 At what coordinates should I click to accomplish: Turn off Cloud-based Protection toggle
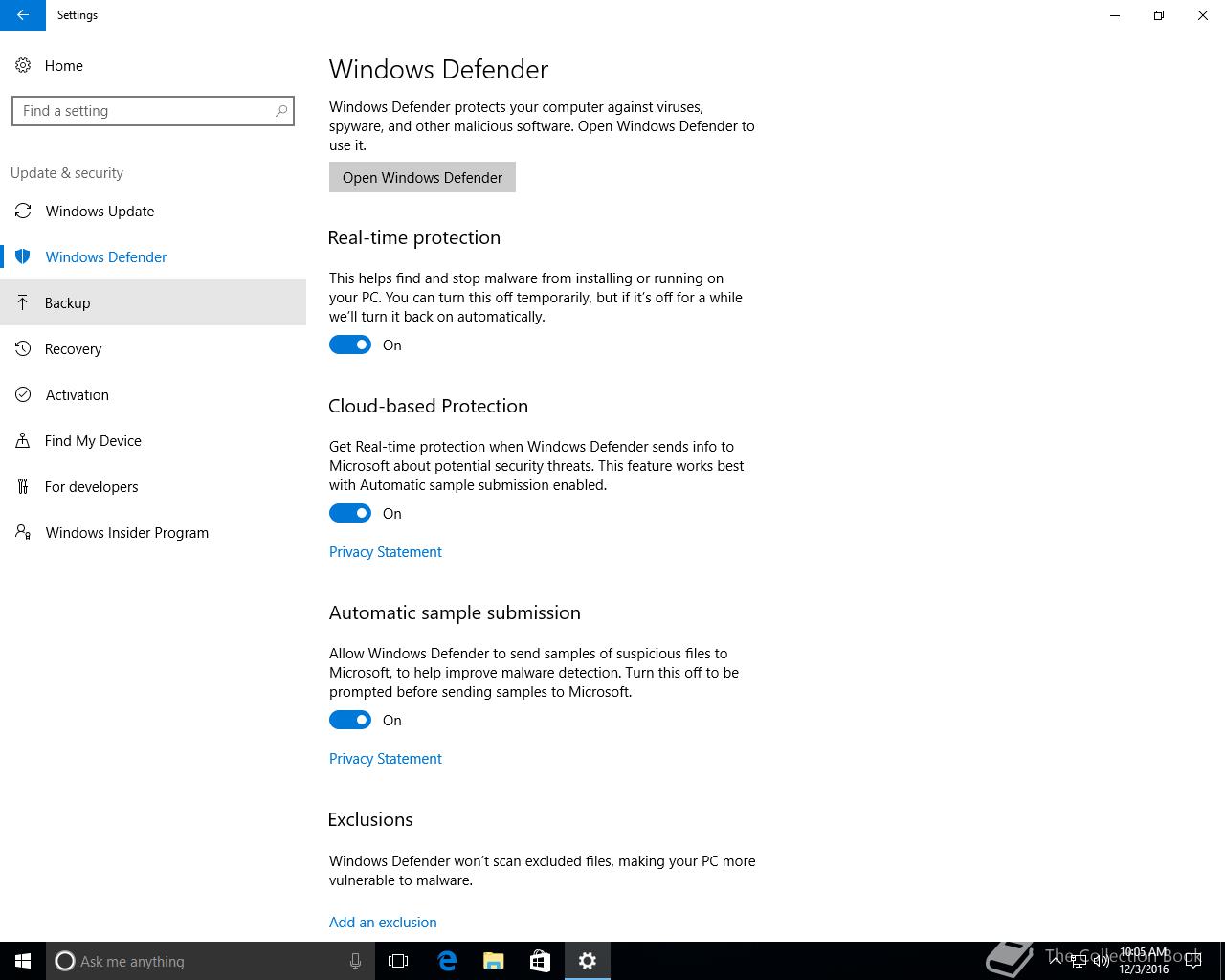coord(350,513)
